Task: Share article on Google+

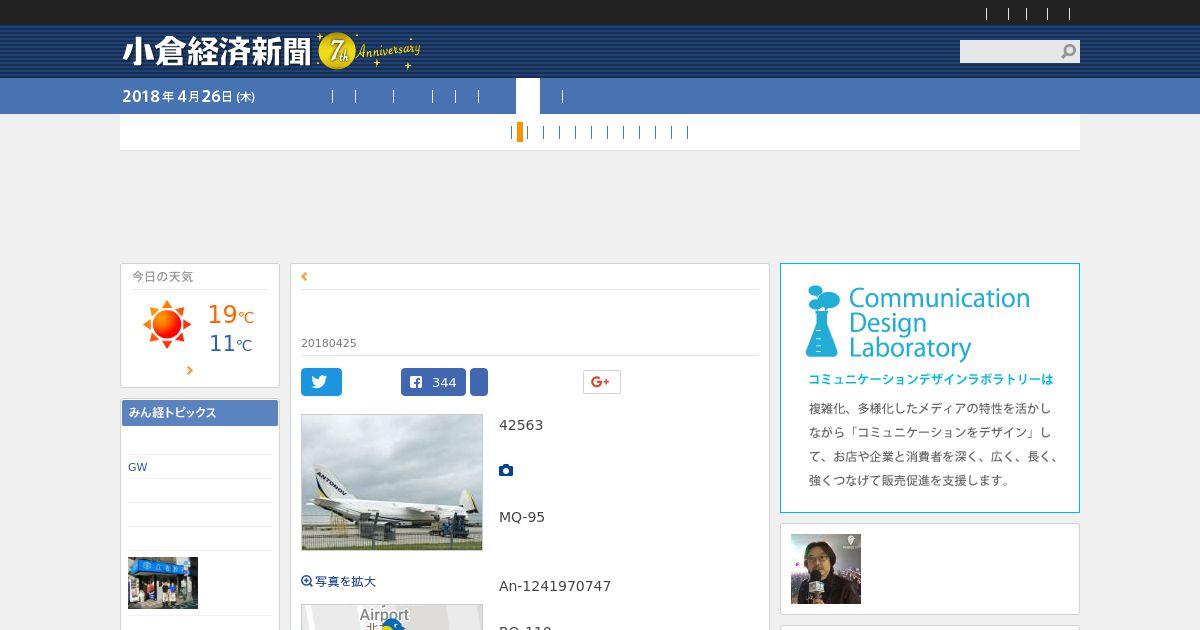Action: pos(601,382)
